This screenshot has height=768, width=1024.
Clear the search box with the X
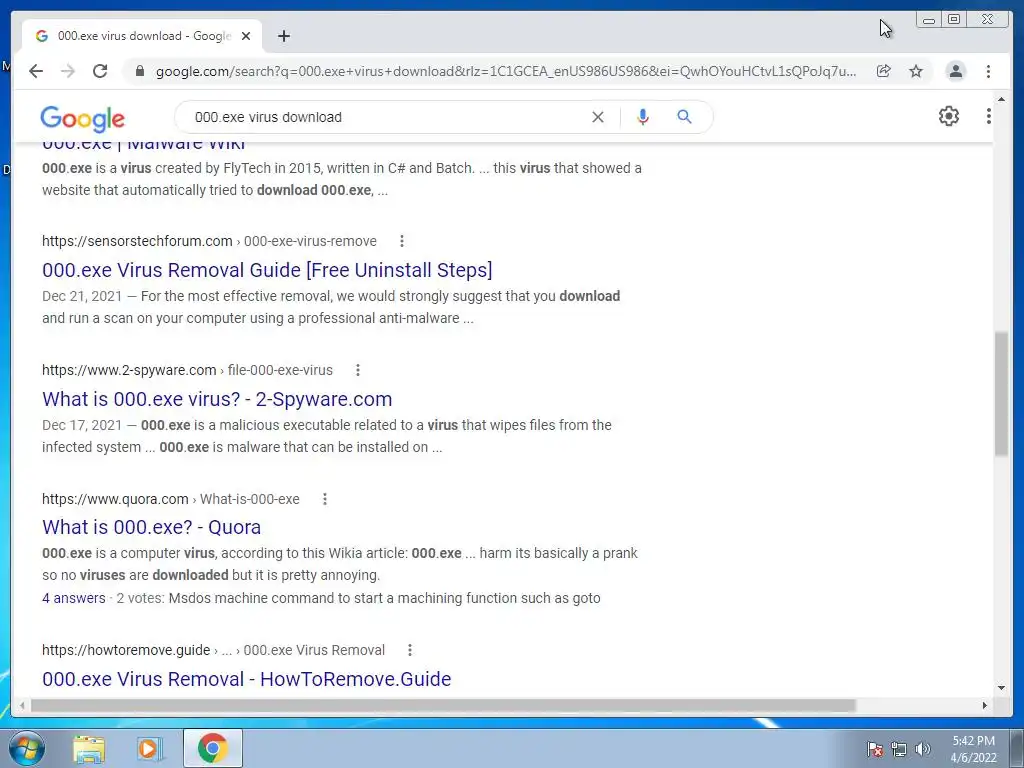click(x=598, y=117)
